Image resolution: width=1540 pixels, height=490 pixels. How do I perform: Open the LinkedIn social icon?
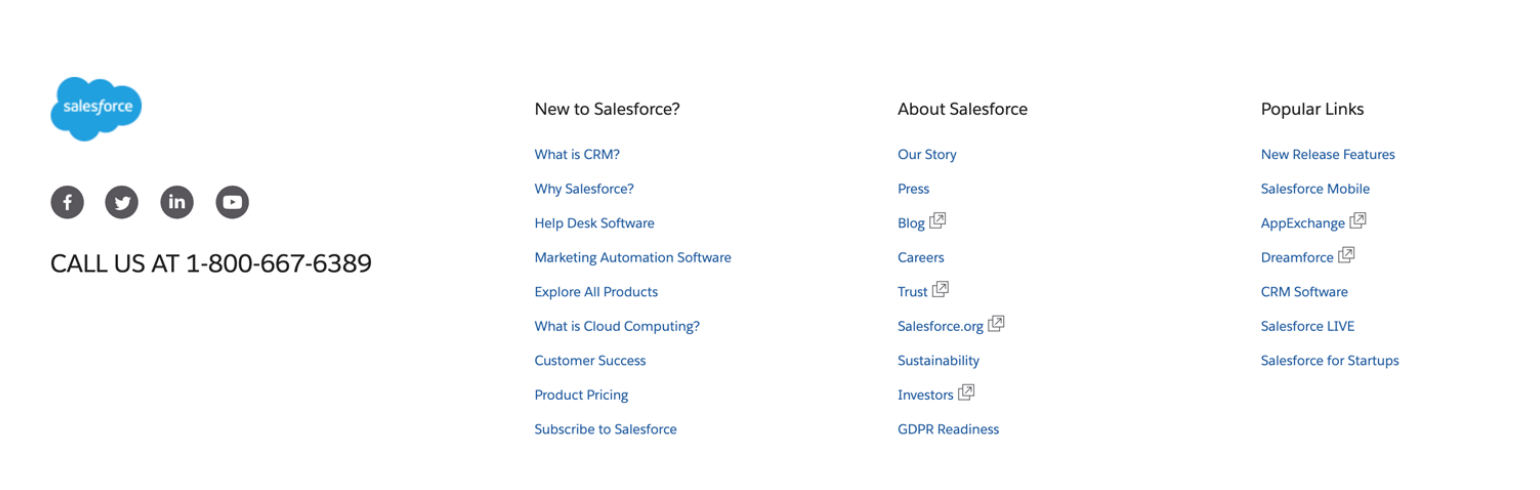click(x=177, y=202)
